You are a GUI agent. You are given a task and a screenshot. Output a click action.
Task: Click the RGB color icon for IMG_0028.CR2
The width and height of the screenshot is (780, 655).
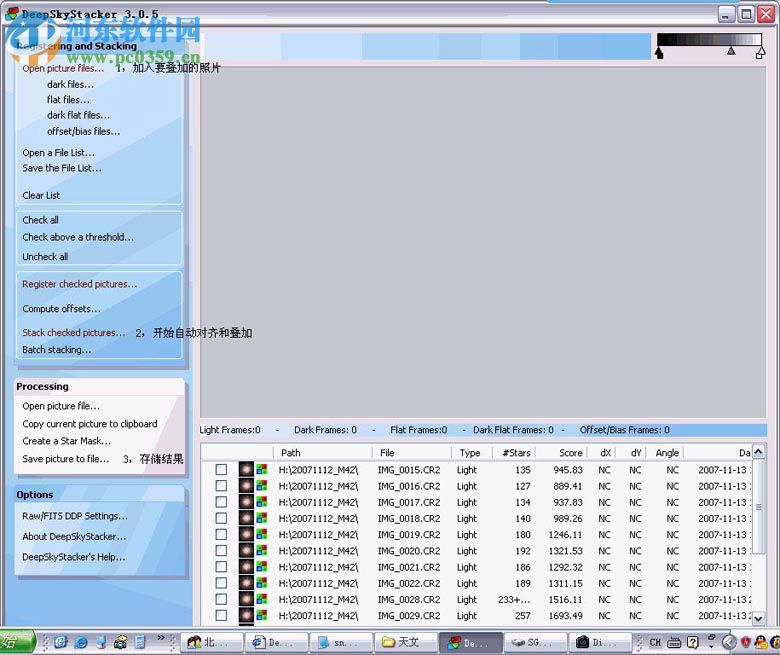(262, 600)
